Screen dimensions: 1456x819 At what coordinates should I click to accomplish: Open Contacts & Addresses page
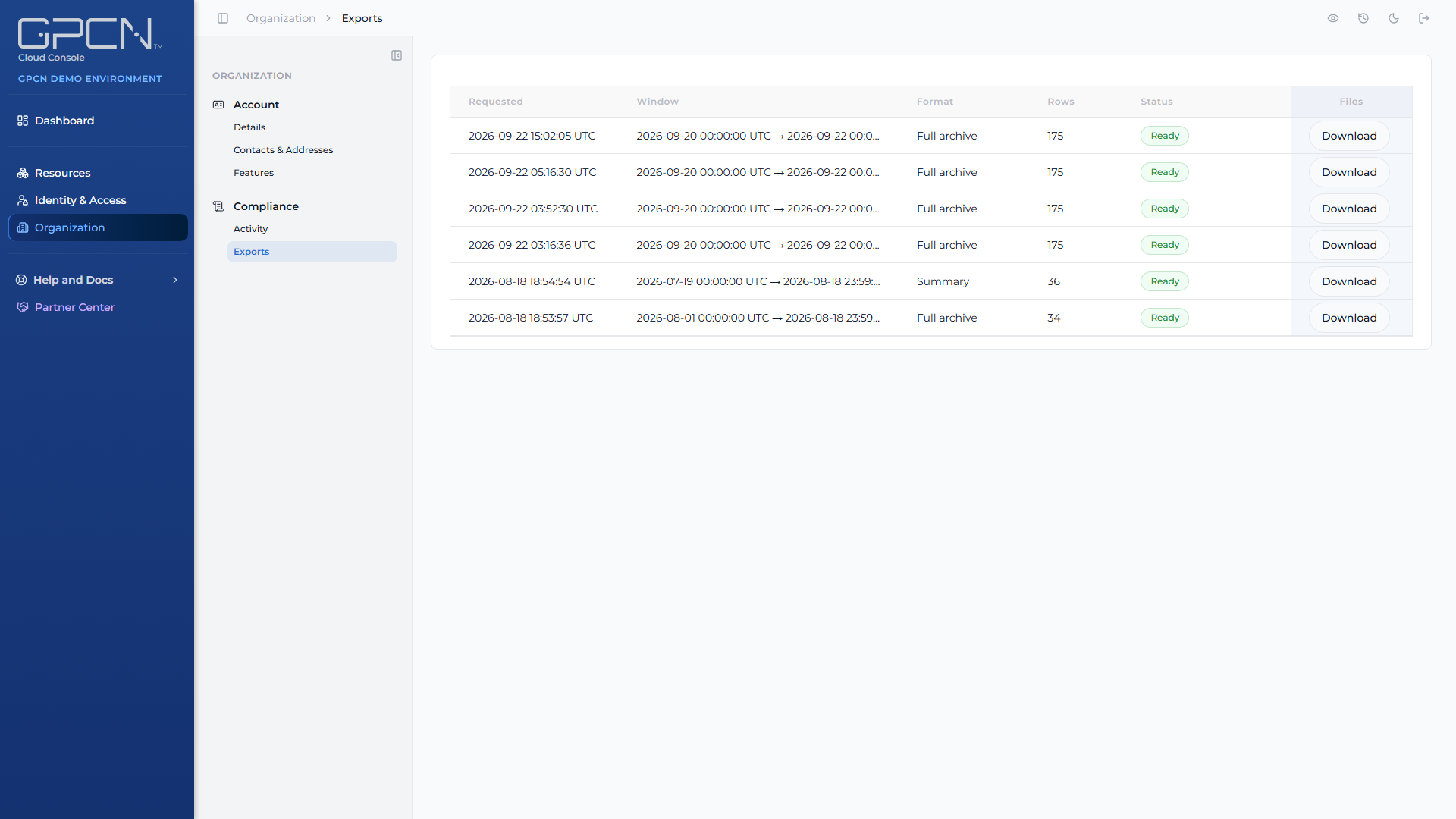coord(283,150)
